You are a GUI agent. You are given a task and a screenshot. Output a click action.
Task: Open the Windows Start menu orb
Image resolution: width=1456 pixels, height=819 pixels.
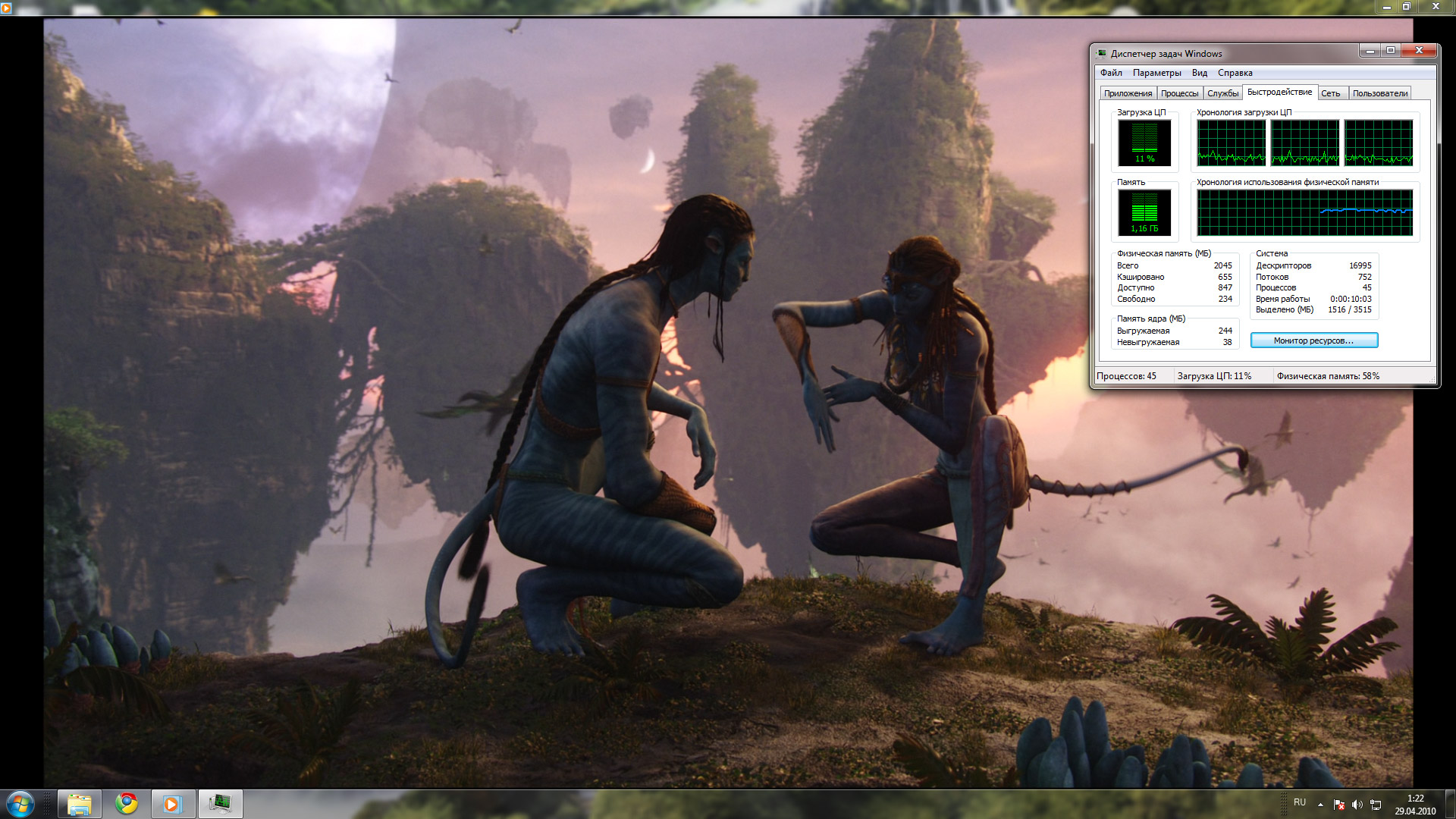[x=20, y=803]
